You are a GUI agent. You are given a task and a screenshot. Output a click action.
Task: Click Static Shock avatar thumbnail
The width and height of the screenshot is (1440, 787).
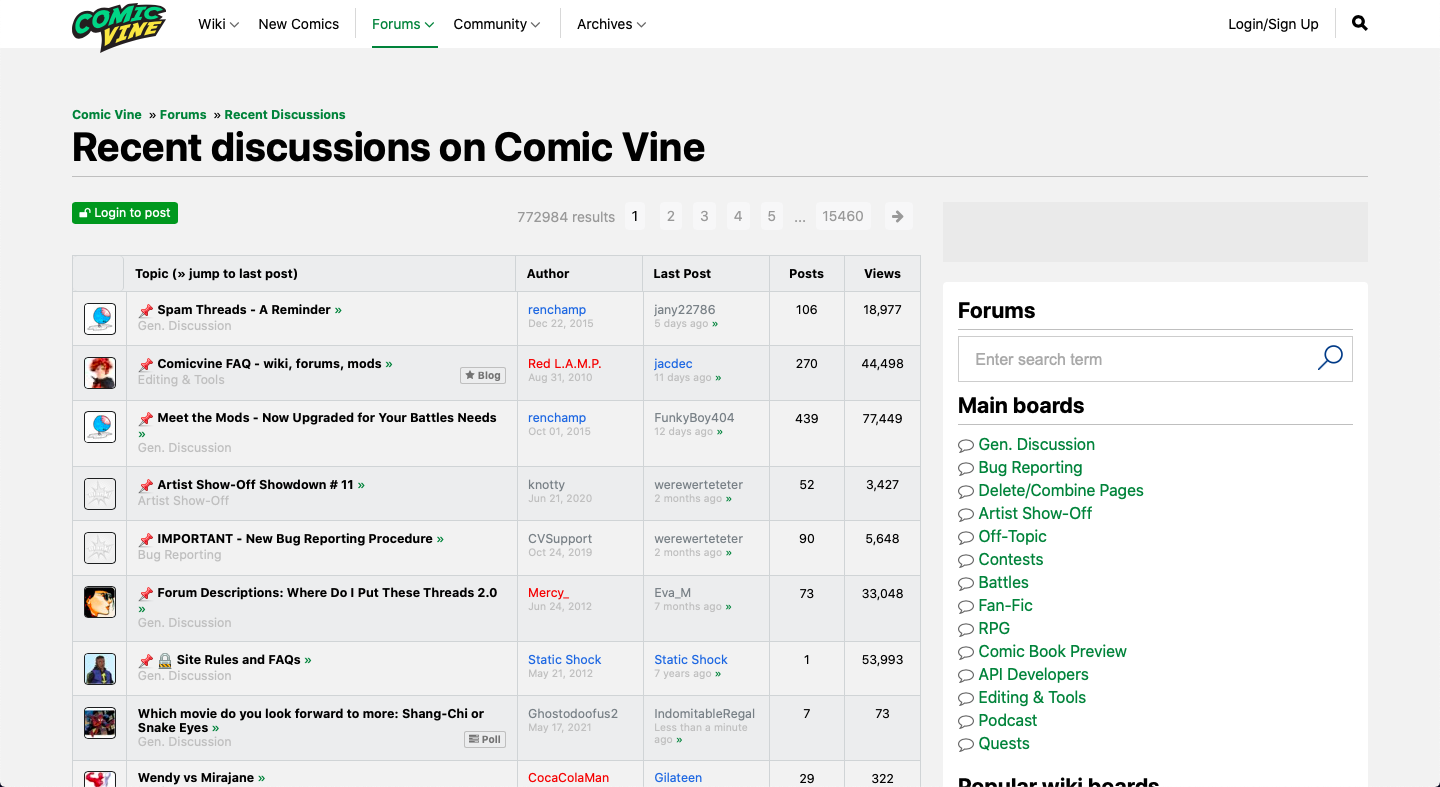100,668
